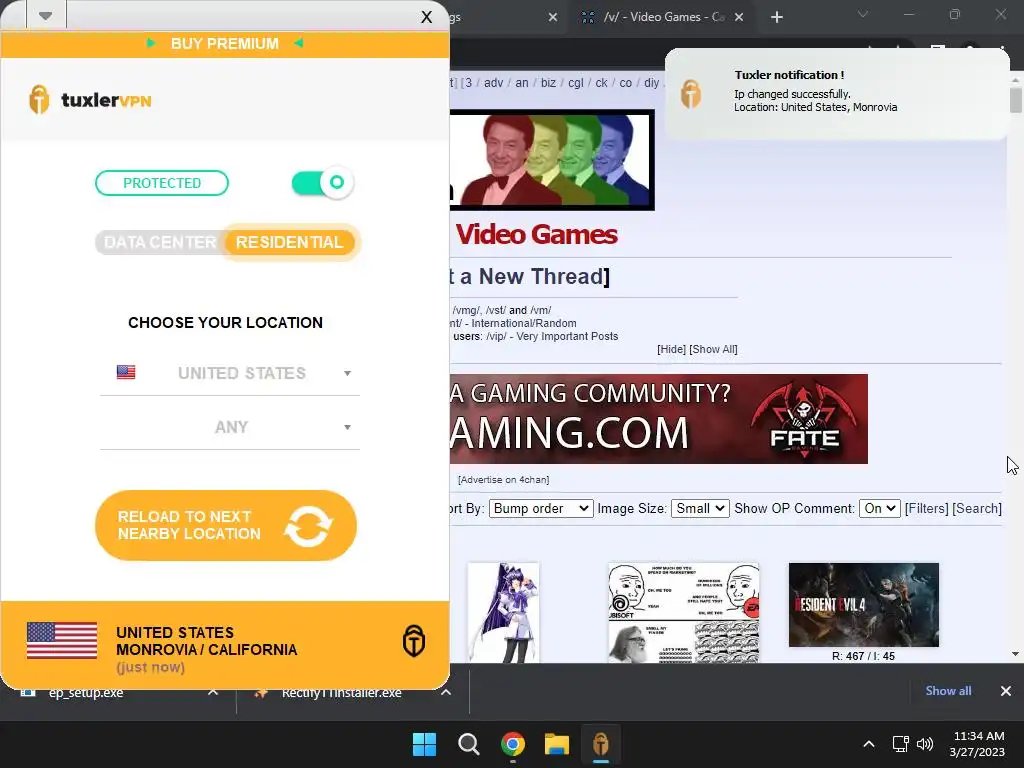The height and width of the screenshot is (768, 1024).
Task: Open the UNITED STATES country dropdown
Action: pyautogui.click(x=230, y=373)
